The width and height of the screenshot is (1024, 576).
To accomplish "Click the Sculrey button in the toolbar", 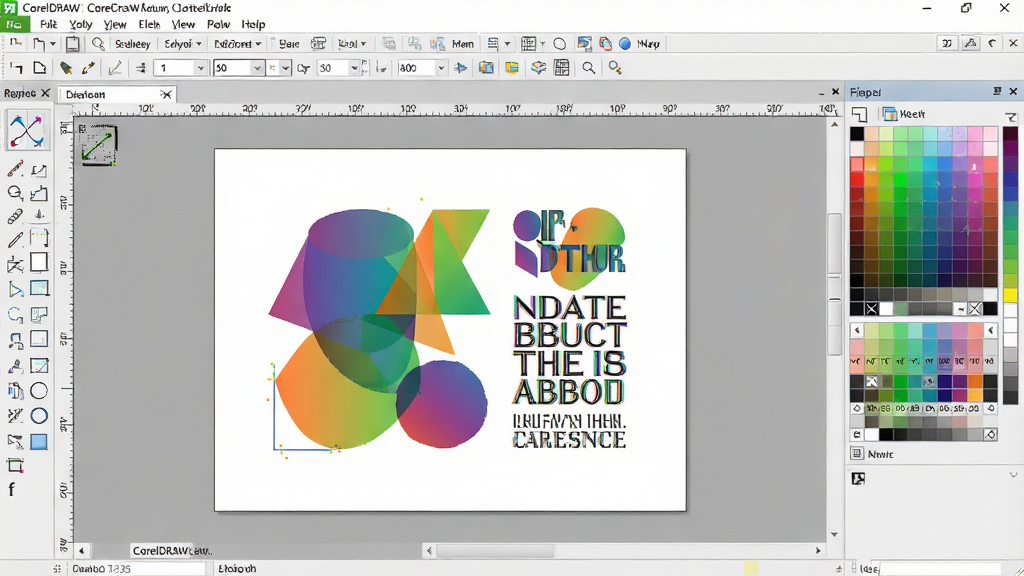I will tap(133, 44).
